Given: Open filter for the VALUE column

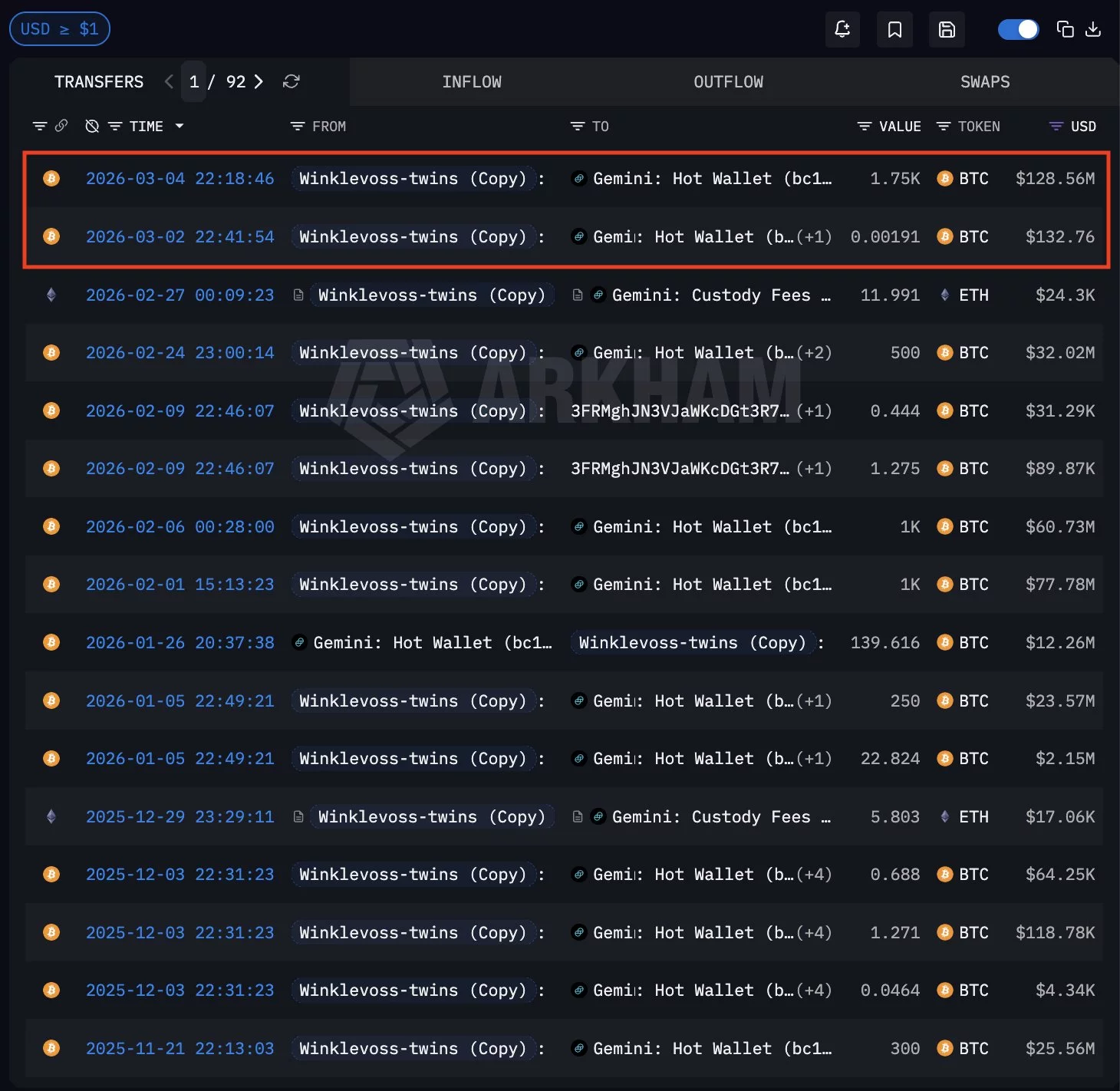Looking at the screenshot, I should (x=865, y=126).
